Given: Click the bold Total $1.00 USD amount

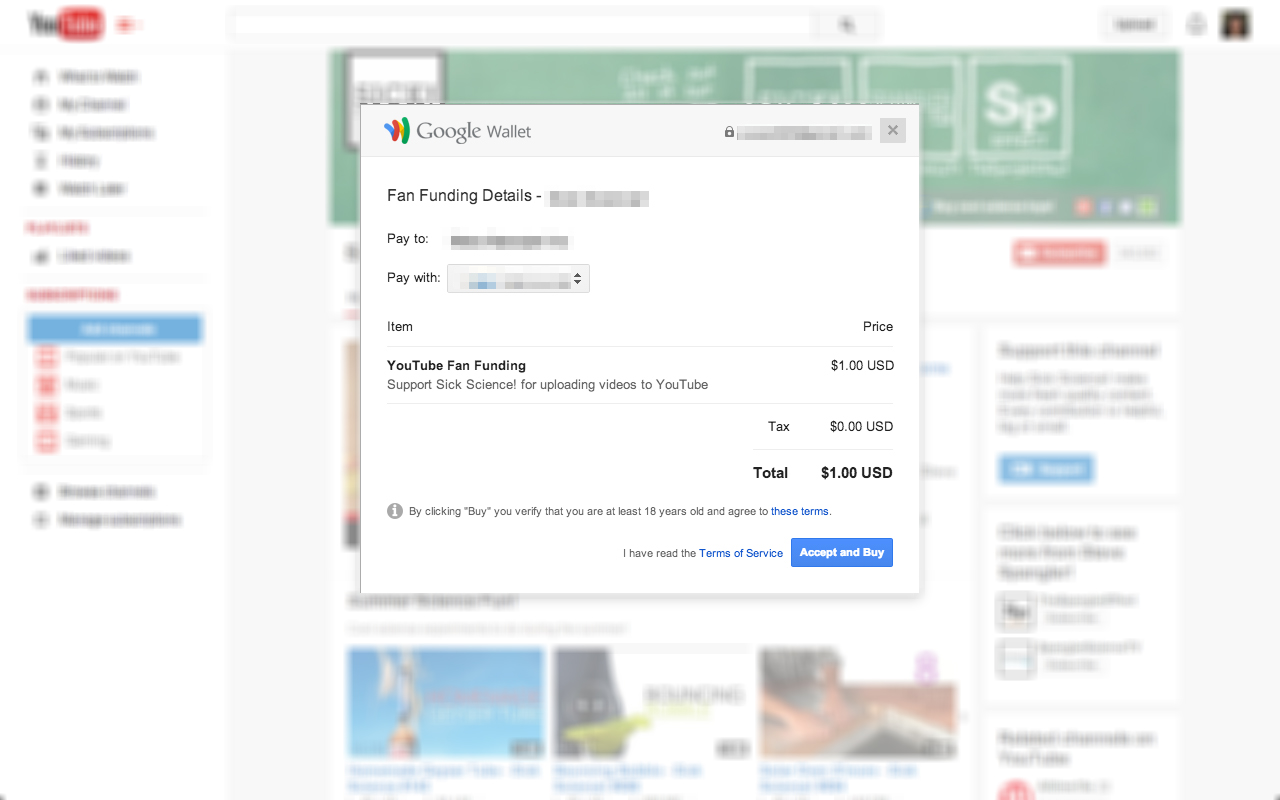Looking at the screenshot, I should click(x=856, y=473).
